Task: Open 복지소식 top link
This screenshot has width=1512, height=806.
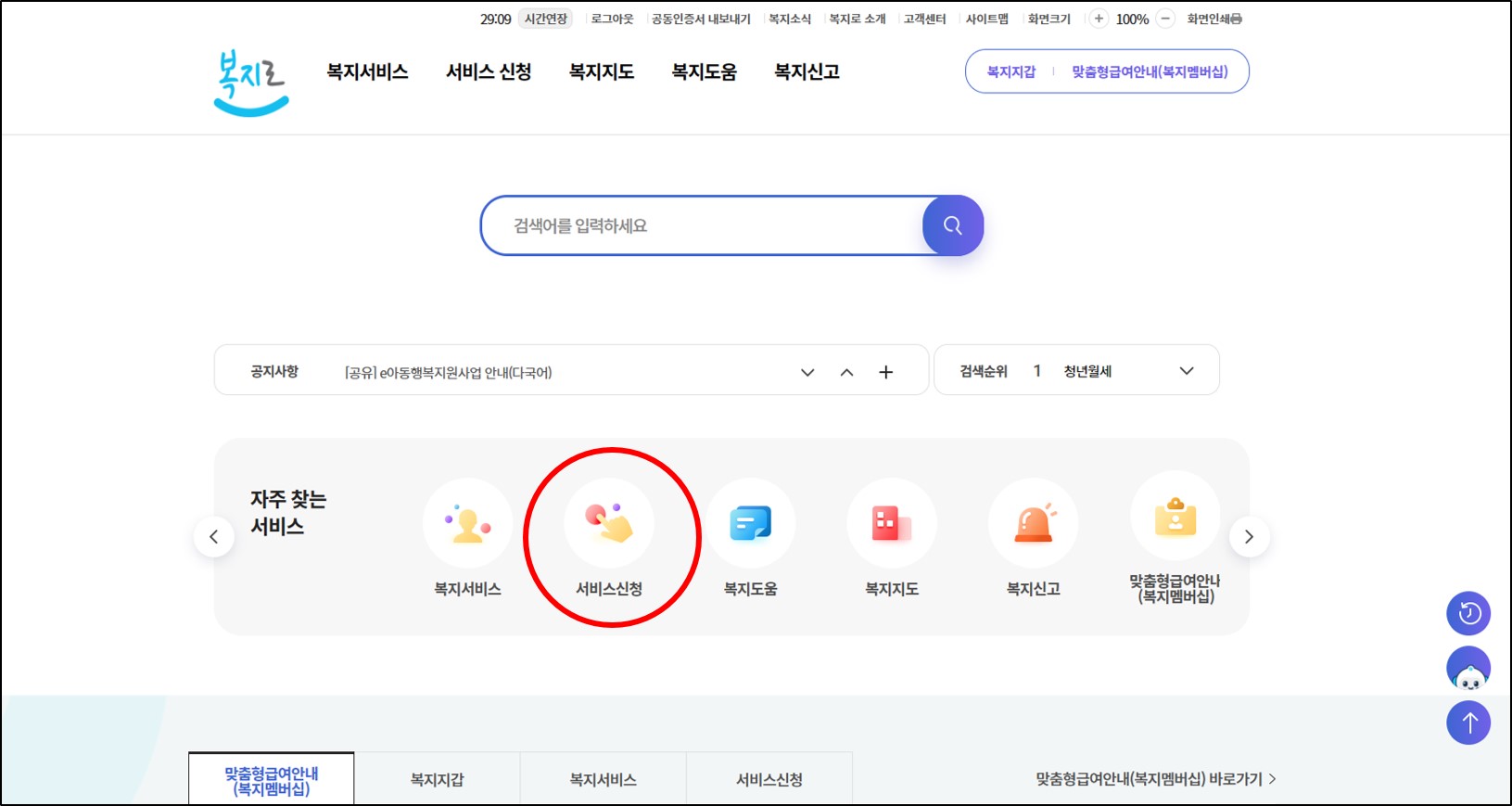Action: tap(790, 19)
